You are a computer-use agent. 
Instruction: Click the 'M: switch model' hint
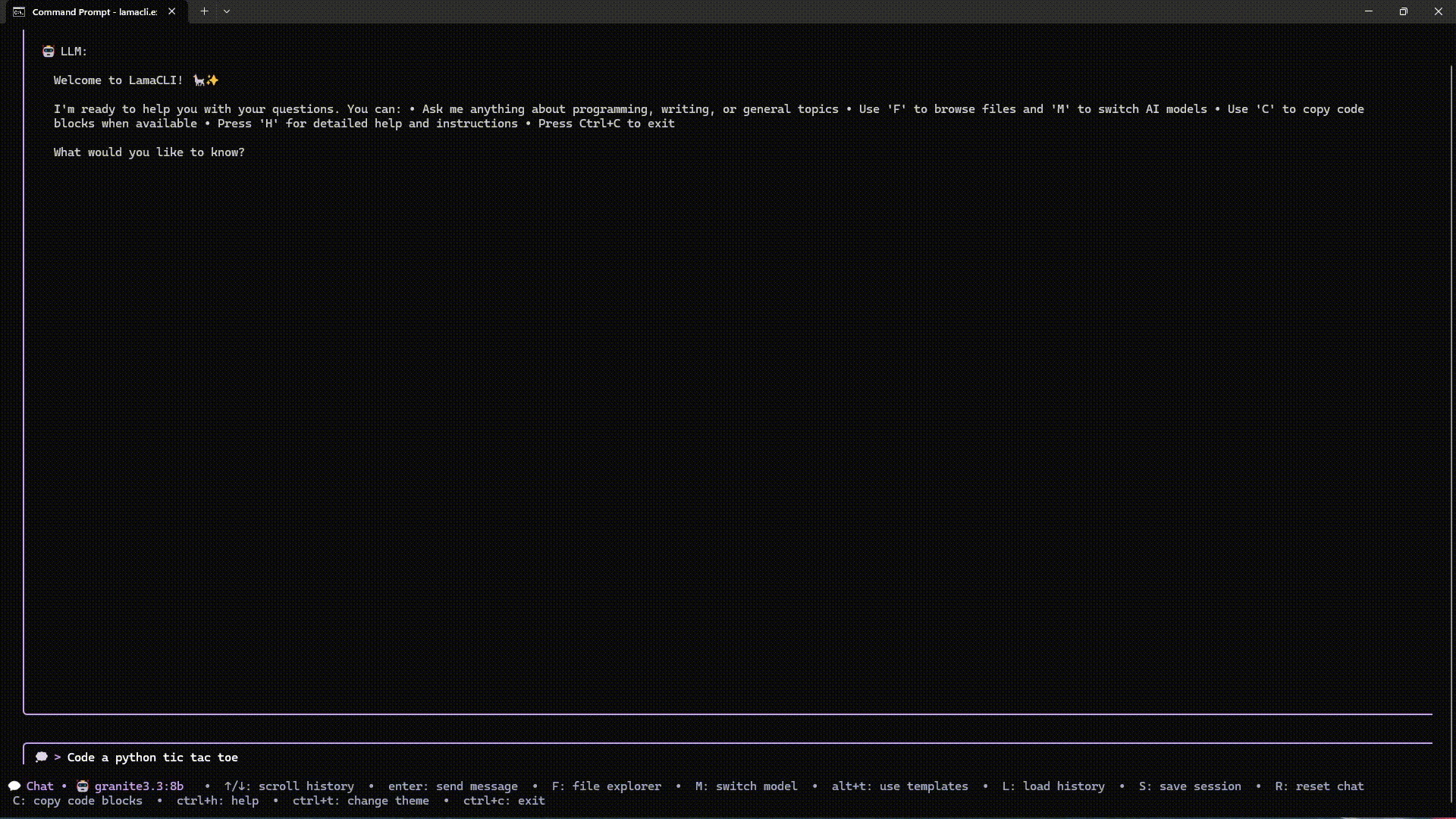tap(746, 786)
